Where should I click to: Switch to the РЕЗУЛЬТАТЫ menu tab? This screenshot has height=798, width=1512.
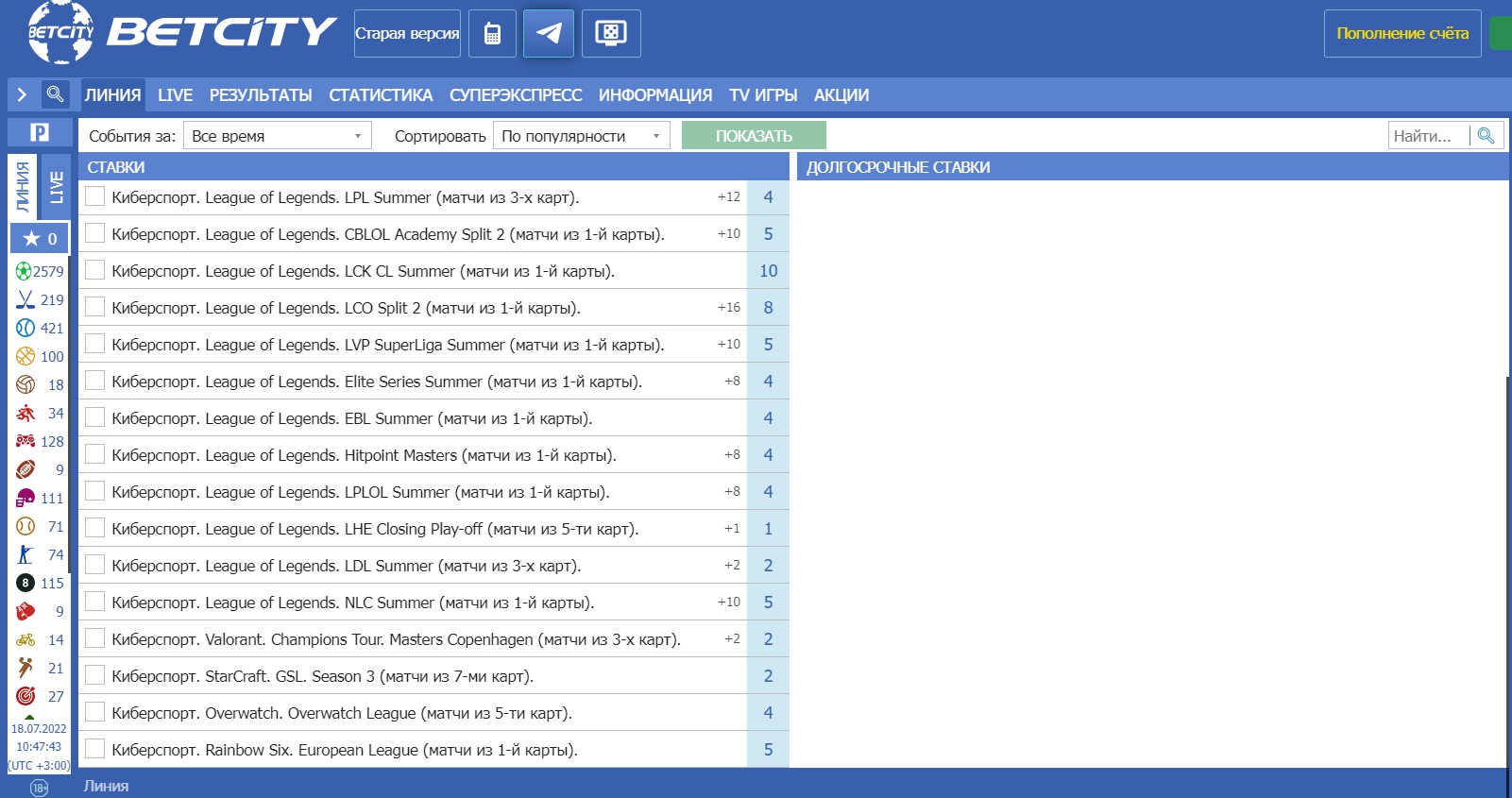tap(261, 95)
